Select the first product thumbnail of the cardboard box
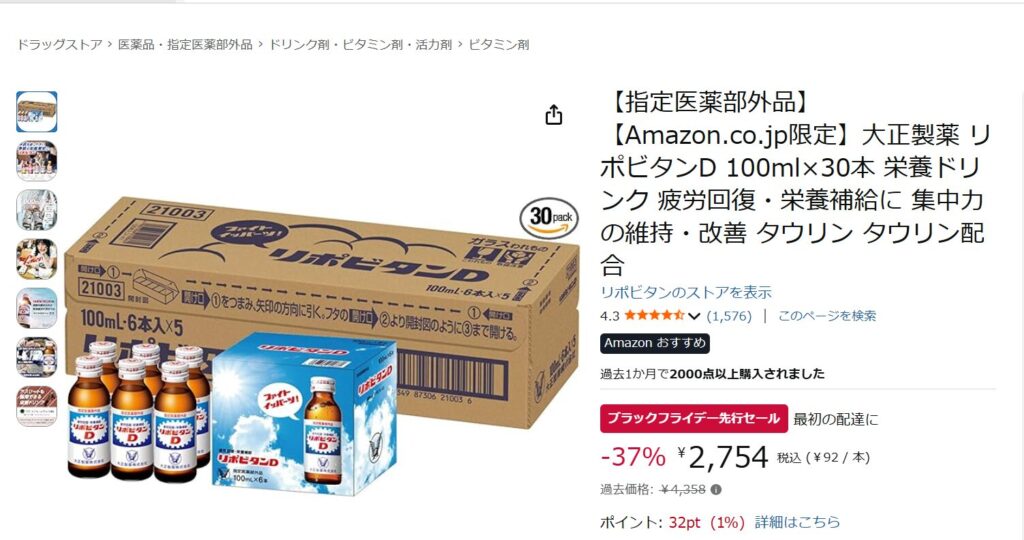The height and width of the screenshot is (540, 1024). (37, 112)
